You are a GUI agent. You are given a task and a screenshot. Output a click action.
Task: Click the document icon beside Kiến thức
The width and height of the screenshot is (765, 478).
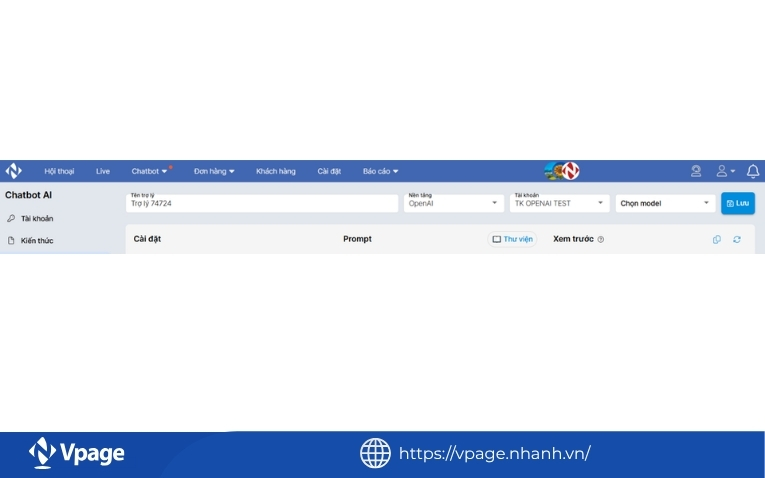coord(11,240)
